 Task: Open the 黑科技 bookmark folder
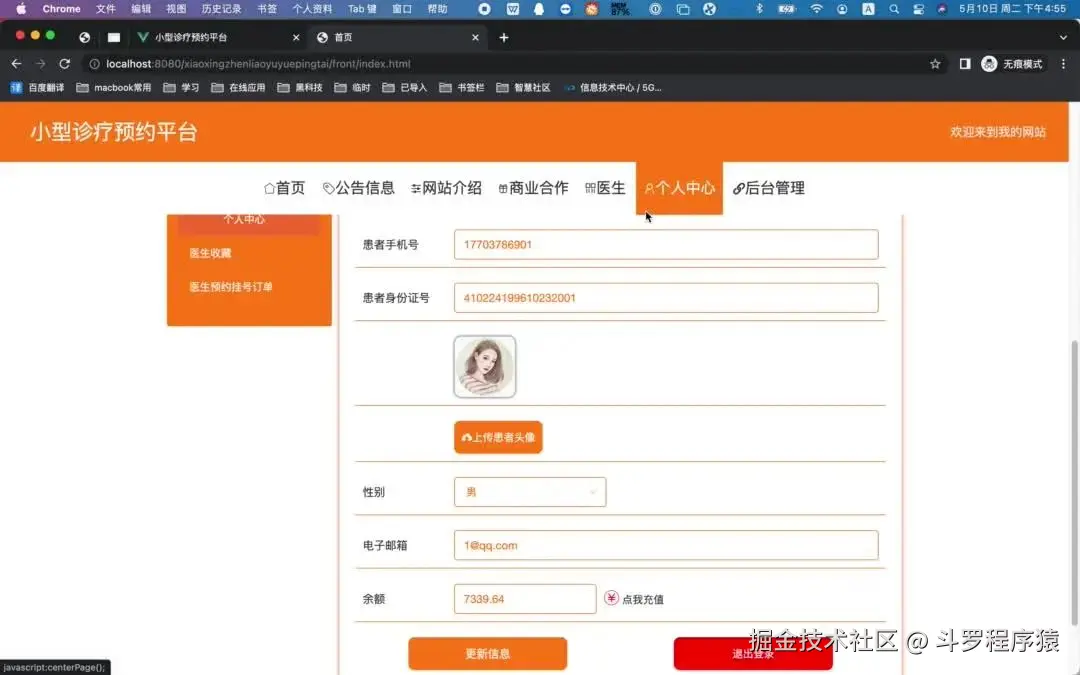[x=300, y=88]
